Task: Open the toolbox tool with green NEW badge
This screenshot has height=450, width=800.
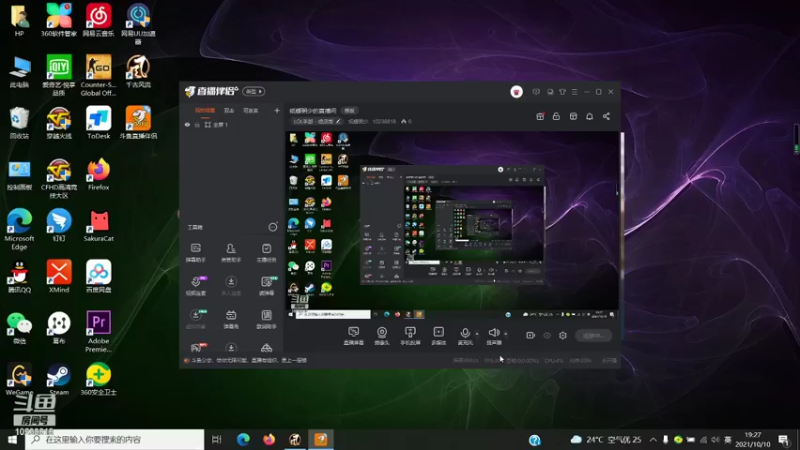Action: pos(266,286)
